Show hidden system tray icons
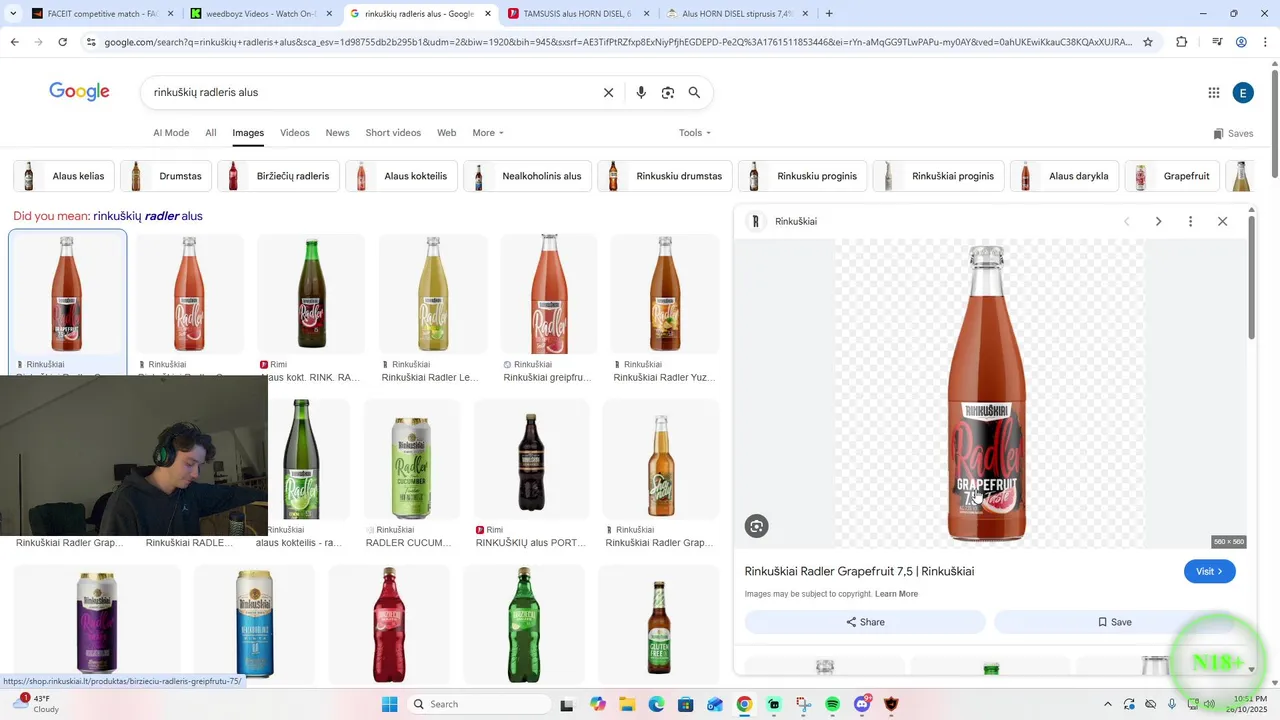Screen dimensions: 1280x720 click(1107, 704)
